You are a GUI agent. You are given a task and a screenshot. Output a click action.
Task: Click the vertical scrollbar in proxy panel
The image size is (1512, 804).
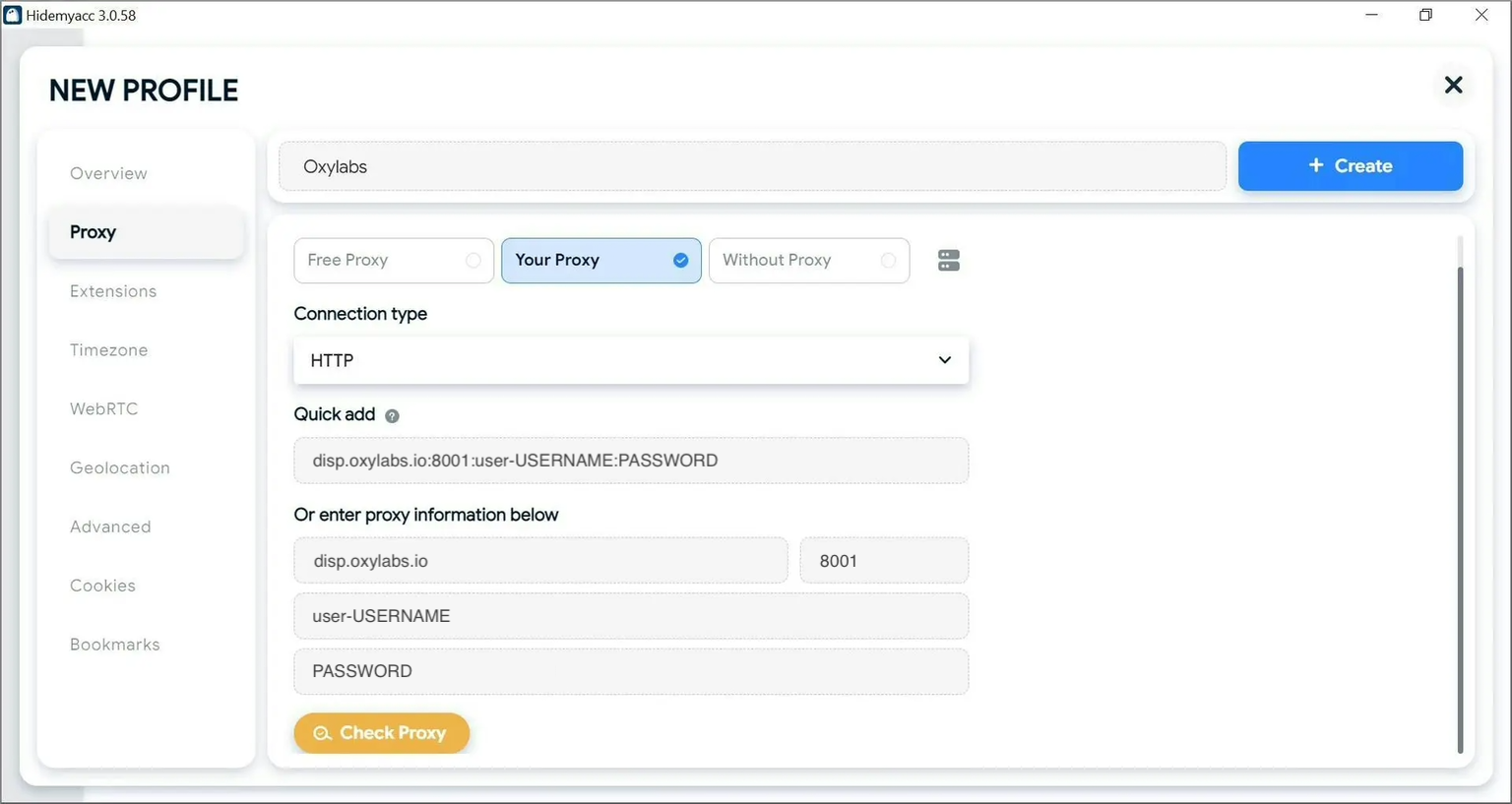point(1459,492)
